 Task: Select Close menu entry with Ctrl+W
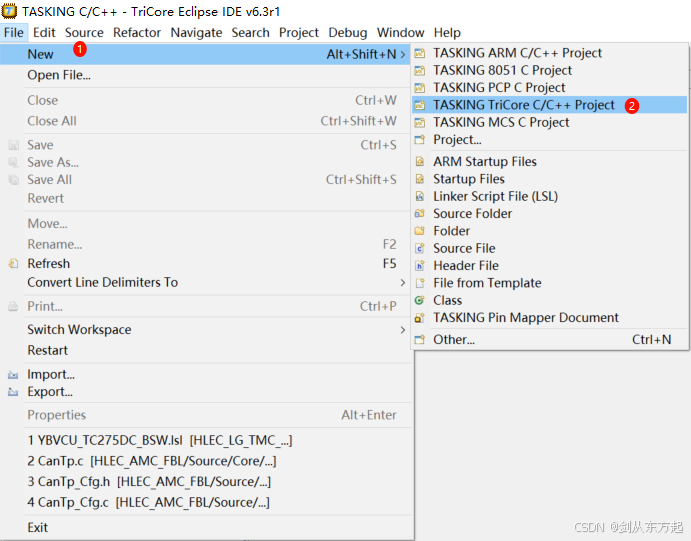tap(206, 100)
